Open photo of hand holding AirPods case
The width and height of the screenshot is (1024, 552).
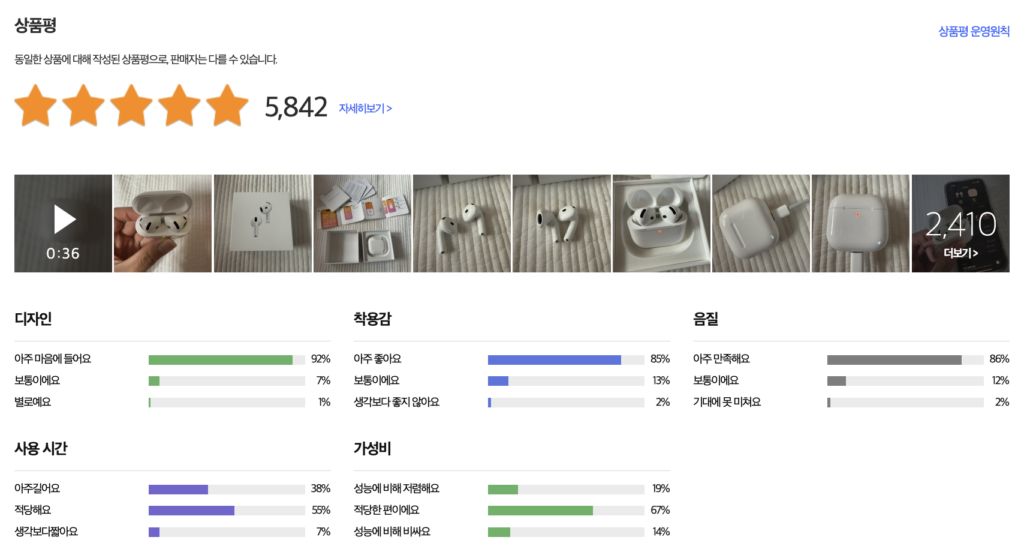click(163, 223)
